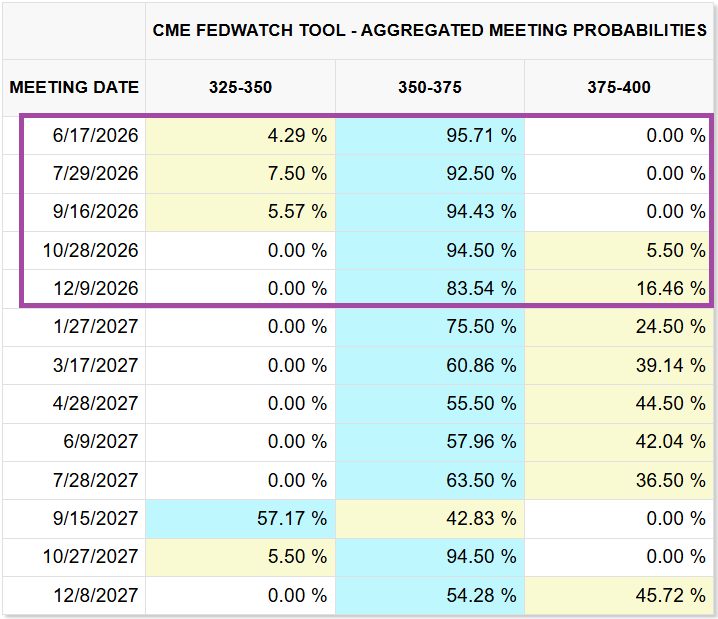Click the 7.50 % probability cell
This screenshot has width=718, height=619.
pyautogui.click(x=240, y=174)
